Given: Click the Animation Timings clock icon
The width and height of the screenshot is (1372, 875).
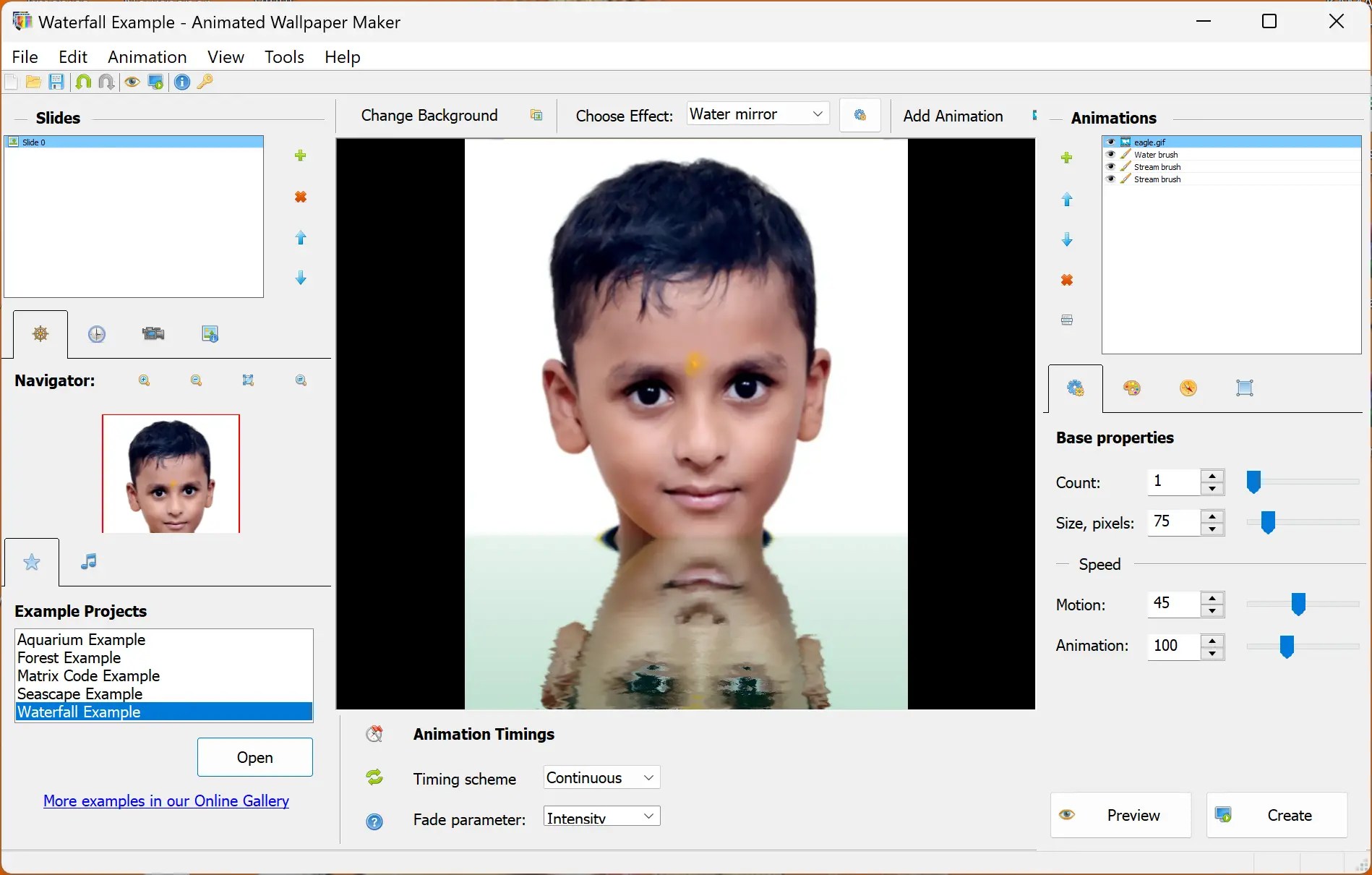Looking at the screenshot, I should pyautogui.click(x=374, y=734).
